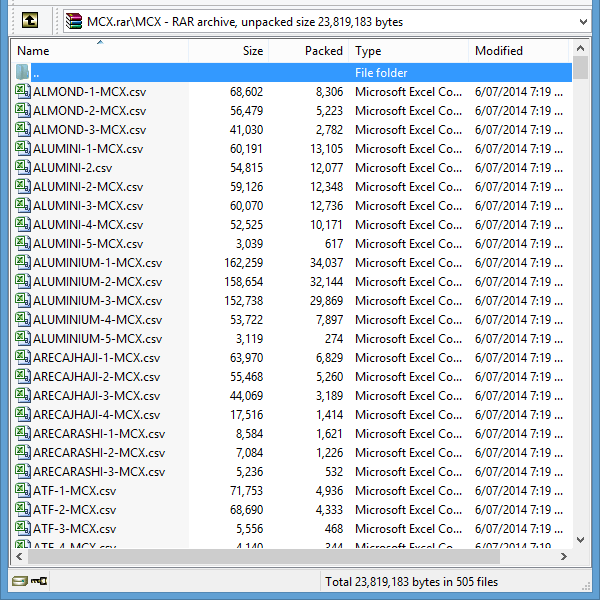Click the vertical scrollbar down arrow
The width and height of the screenshot is (600, 600).
point(580,540)
